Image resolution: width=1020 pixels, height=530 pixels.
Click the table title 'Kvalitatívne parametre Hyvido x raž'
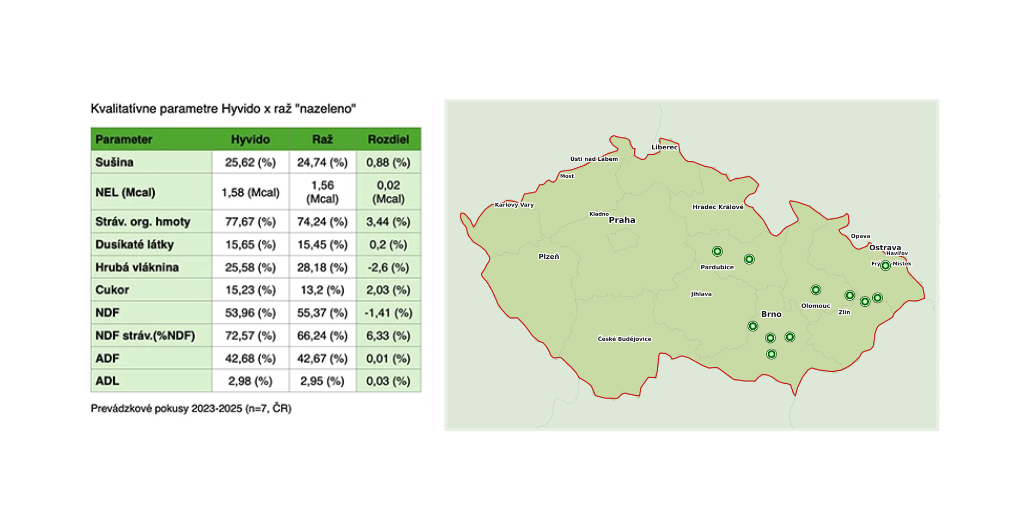tap(191, 109)
